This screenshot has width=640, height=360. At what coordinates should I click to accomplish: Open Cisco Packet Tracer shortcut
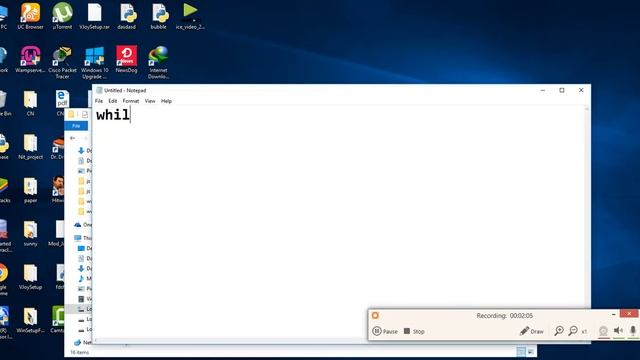click(x=62, y=62)
